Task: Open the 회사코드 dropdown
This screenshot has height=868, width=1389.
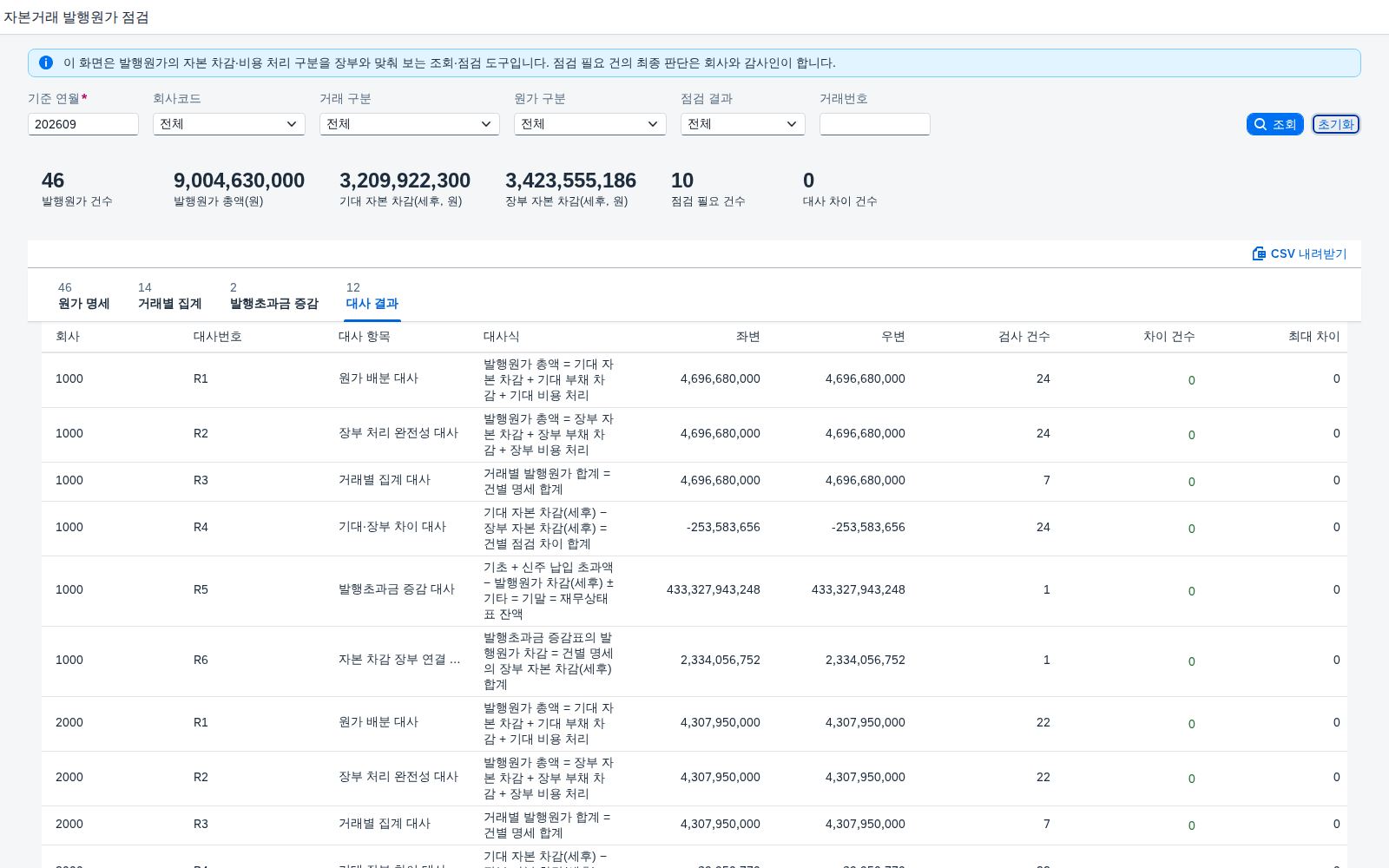Action: [x=229, y=124]
